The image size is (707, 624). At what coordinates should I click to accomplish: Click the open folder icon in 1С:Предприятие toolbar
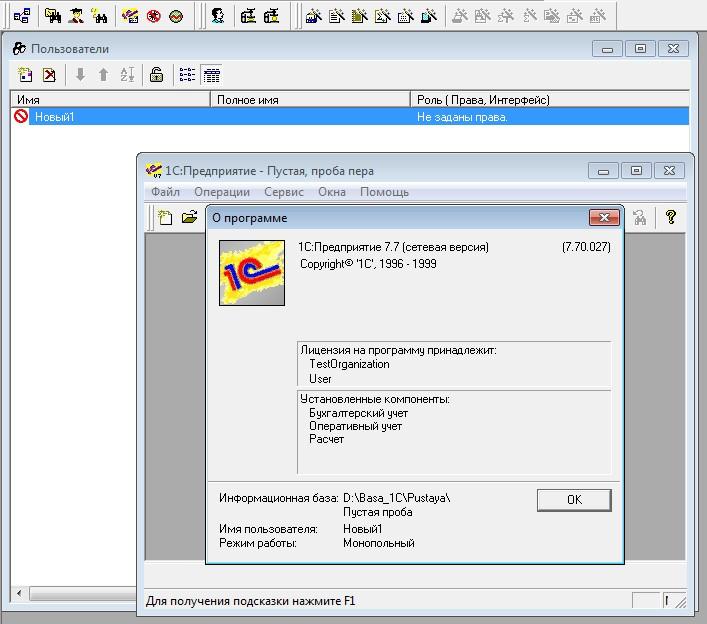coord(189,217)
